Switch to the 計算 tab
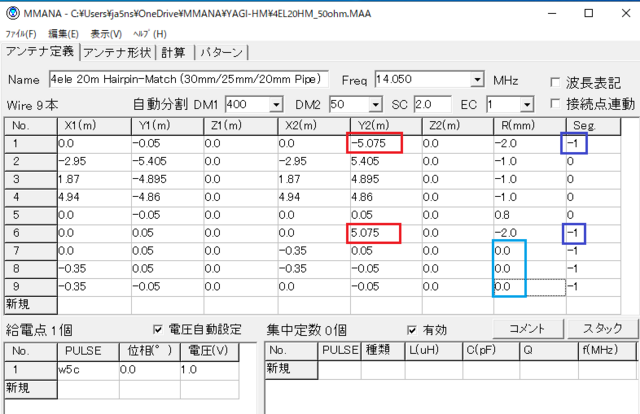The height and width of the screenshot is (414, 640). coord(176,52)
